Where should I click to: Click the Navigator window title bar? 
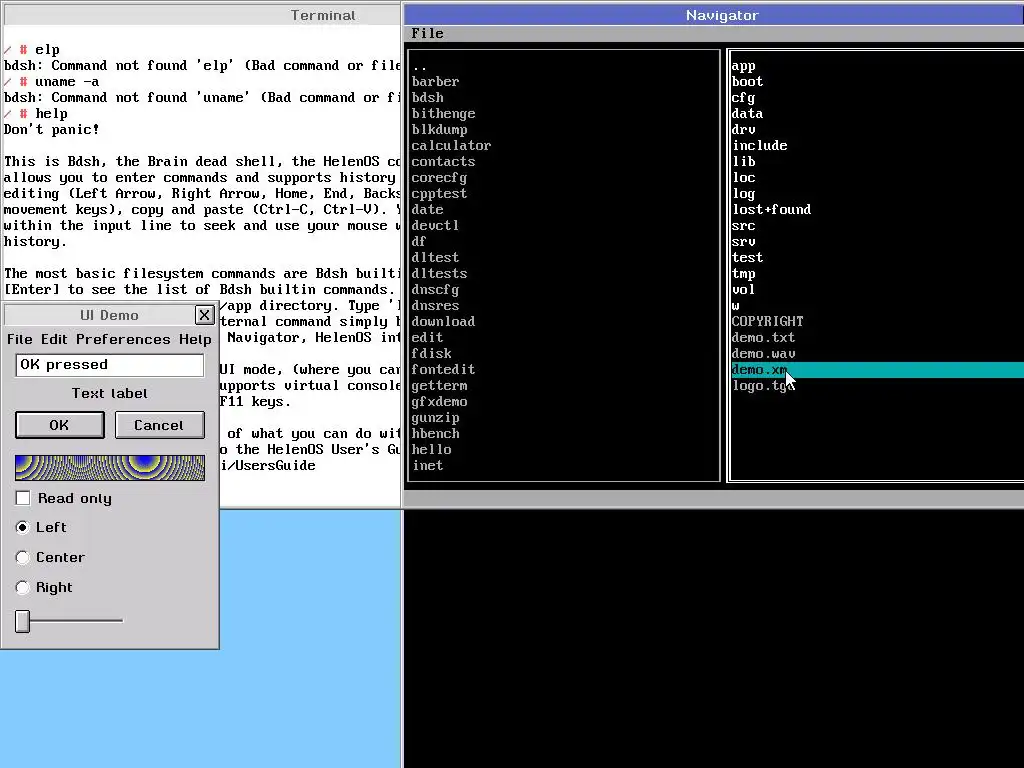(714, 15)
